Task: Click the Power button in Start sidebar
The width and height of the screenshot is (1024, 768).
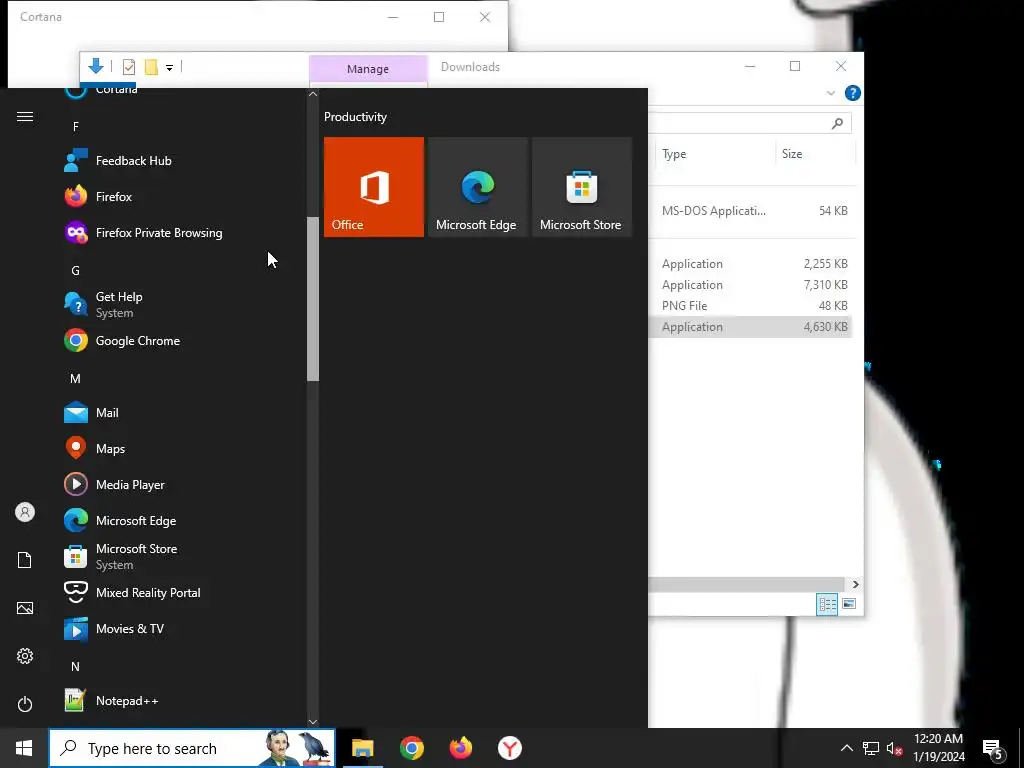Action: 25,704
